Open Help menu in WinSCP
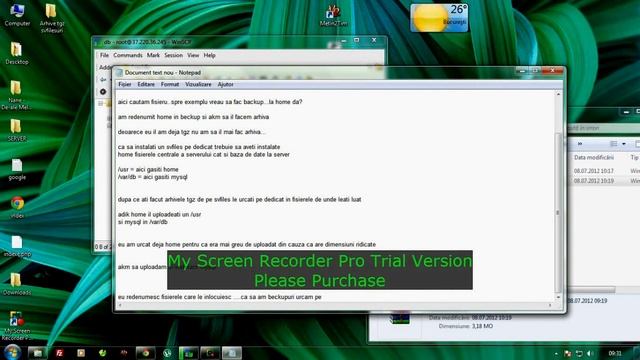Viewport: 640px width, 360px height. 209,55
